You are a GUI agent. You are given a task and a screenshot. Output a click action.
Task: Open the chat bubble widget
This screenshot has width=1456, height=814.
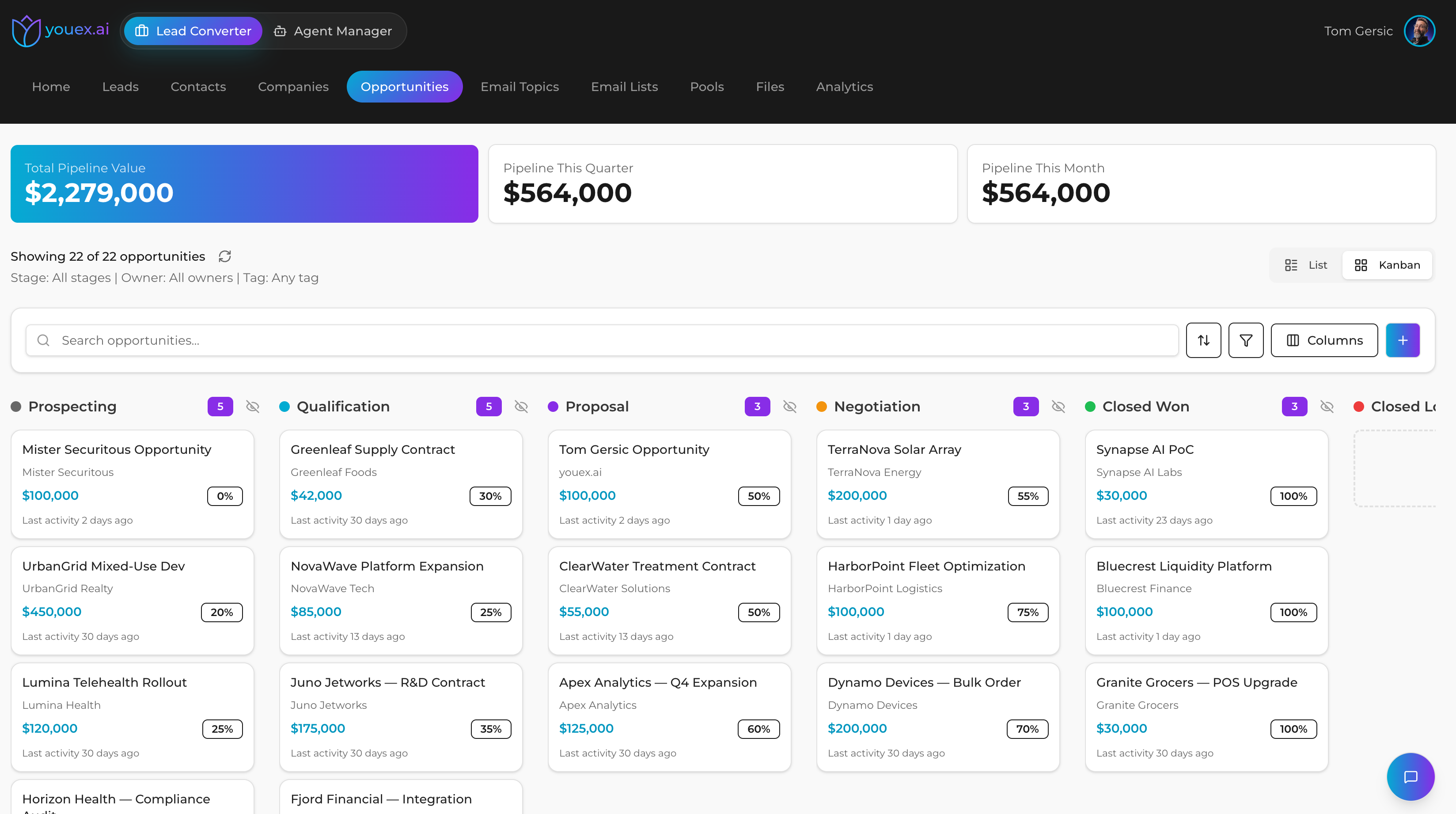point(1410,777)
